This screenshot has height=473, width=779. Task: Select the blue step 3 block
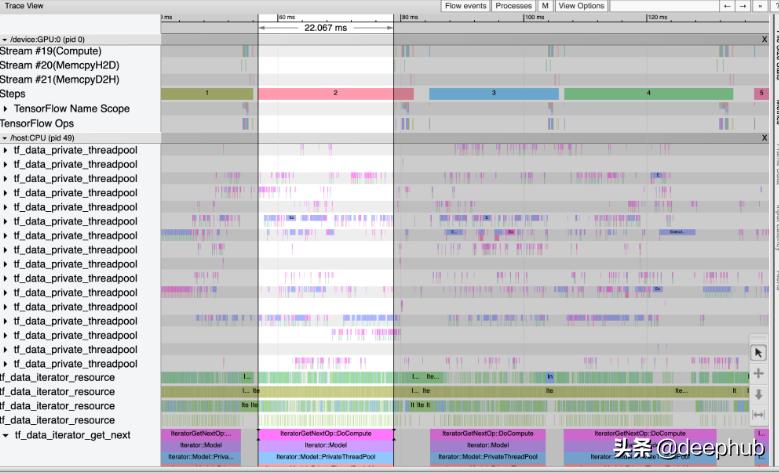(x=494, y=93)
